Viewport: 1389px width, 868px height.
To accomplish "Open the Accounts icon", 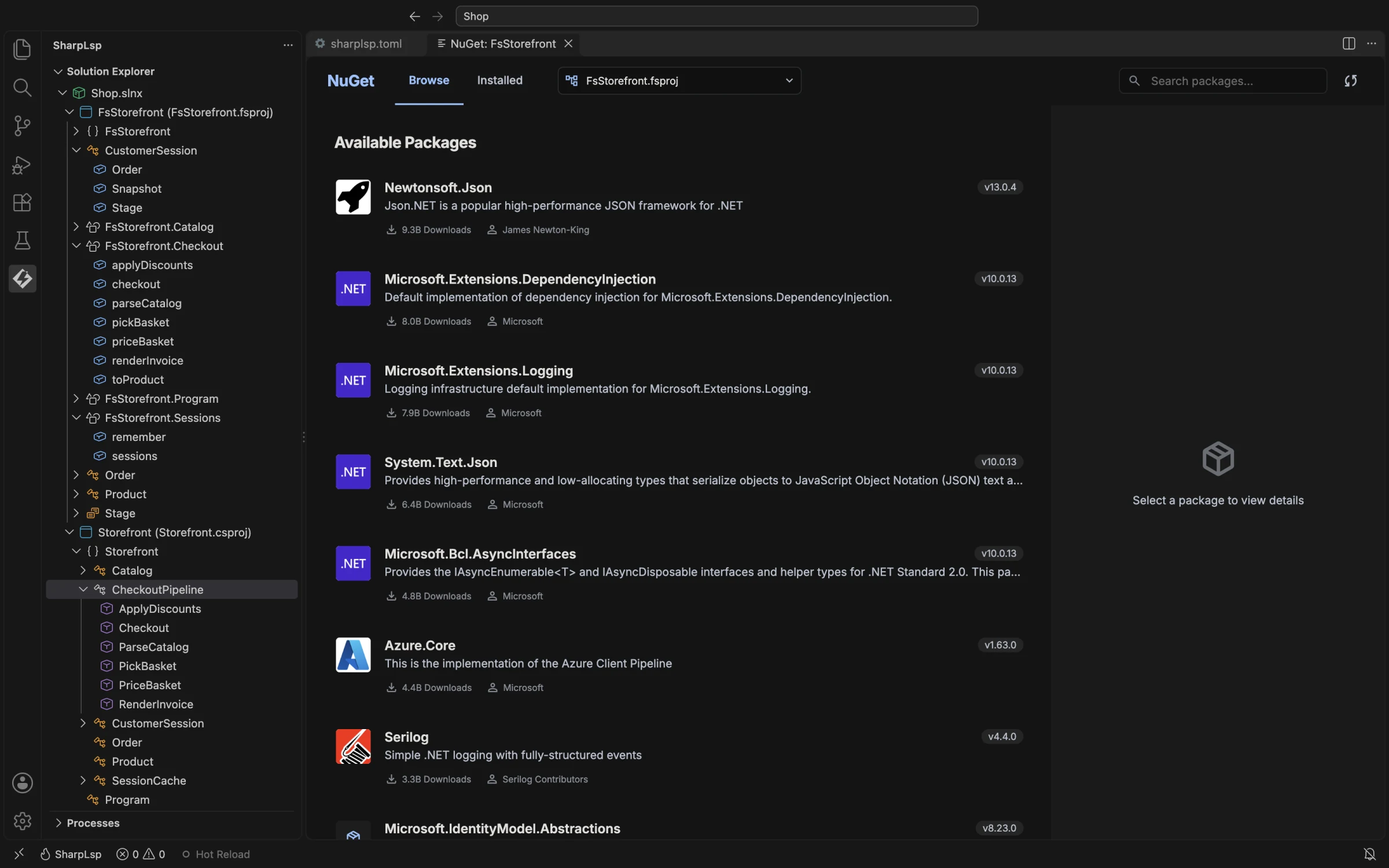I will pos(22,783).
